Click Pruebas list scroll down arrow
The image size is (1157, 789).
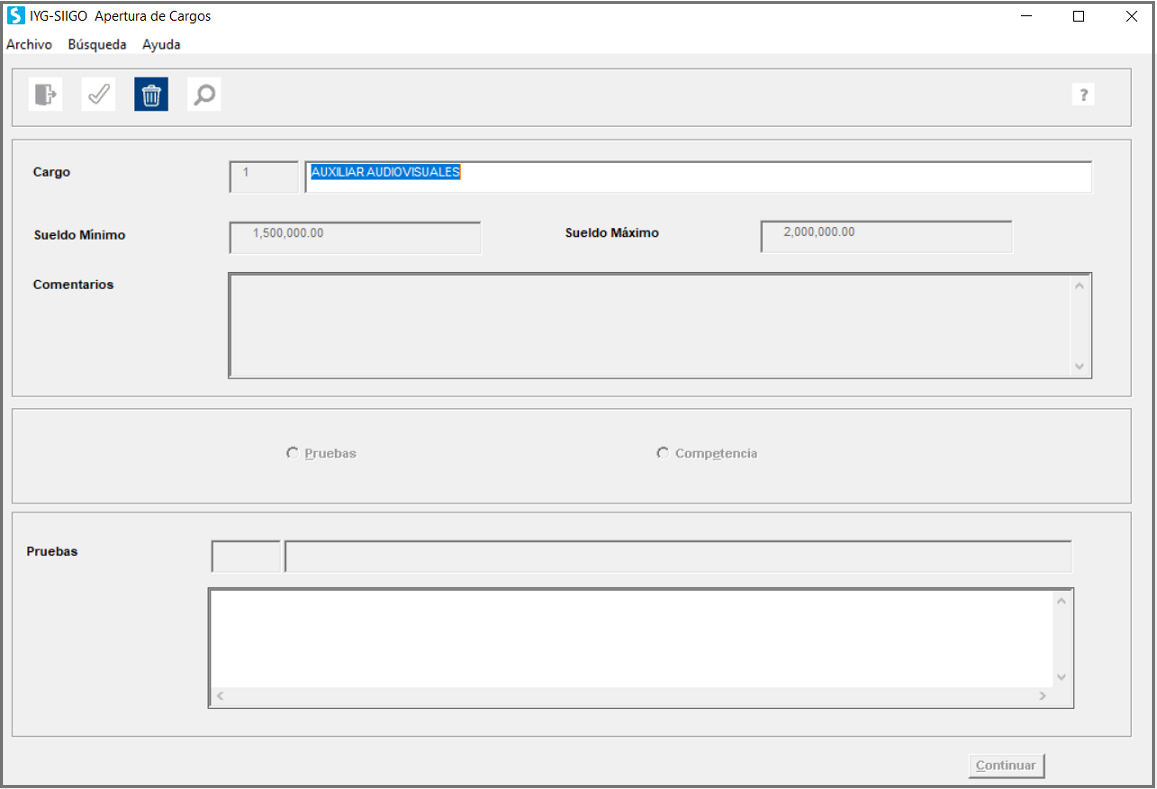click(1061, 677)
